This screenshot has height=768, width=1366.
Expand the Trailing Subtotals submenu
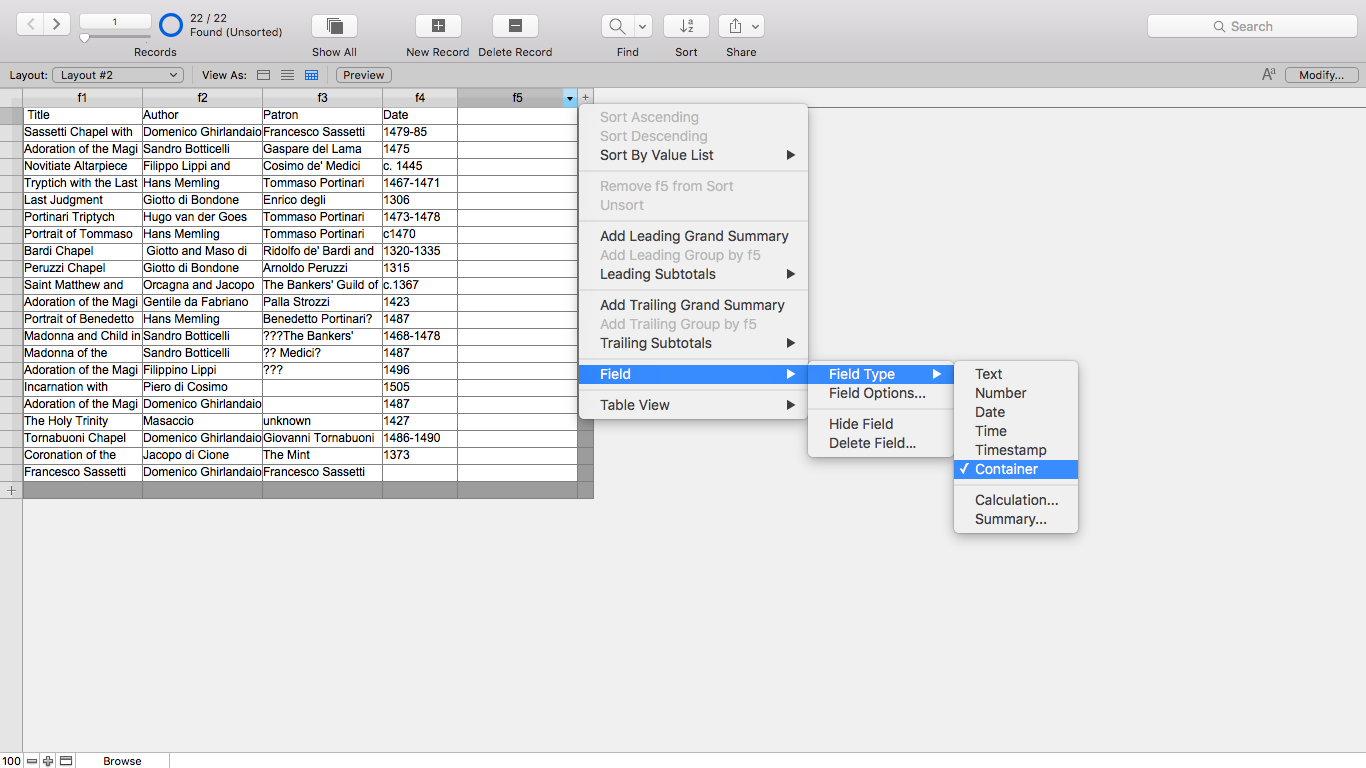point(693,343)
